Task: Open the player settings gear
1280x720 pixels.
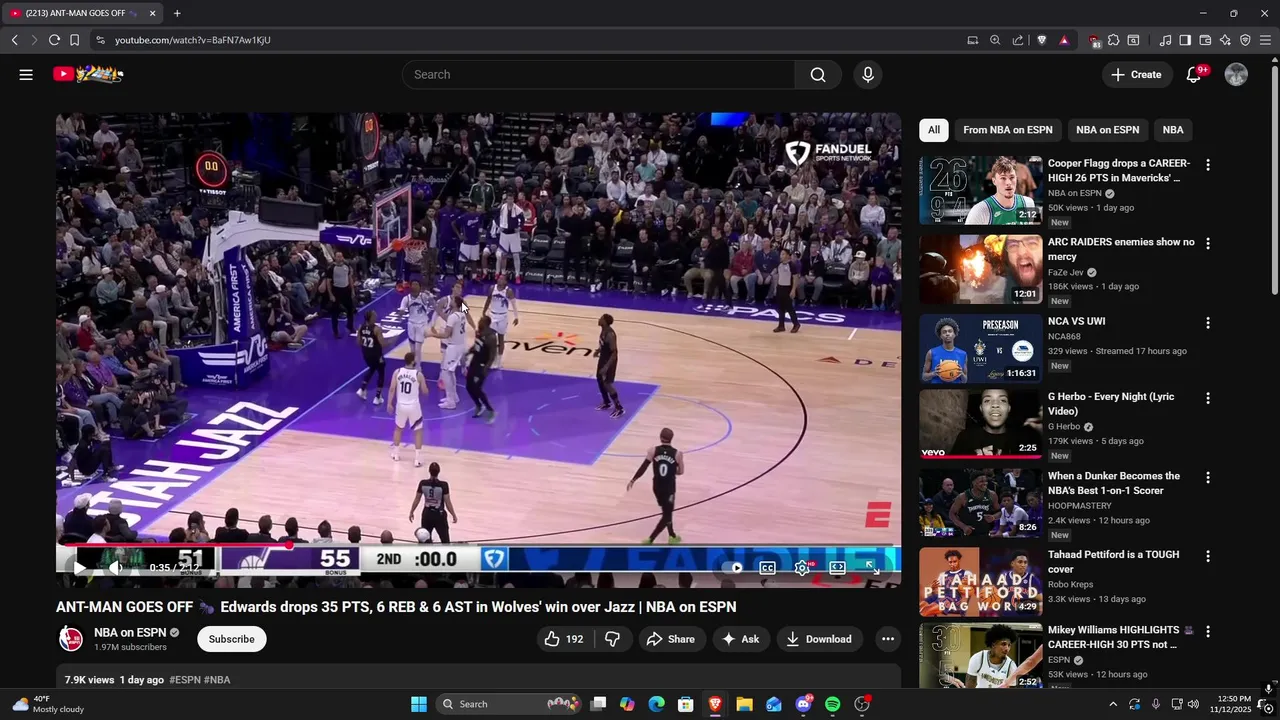Action: (x=802, y=567)
